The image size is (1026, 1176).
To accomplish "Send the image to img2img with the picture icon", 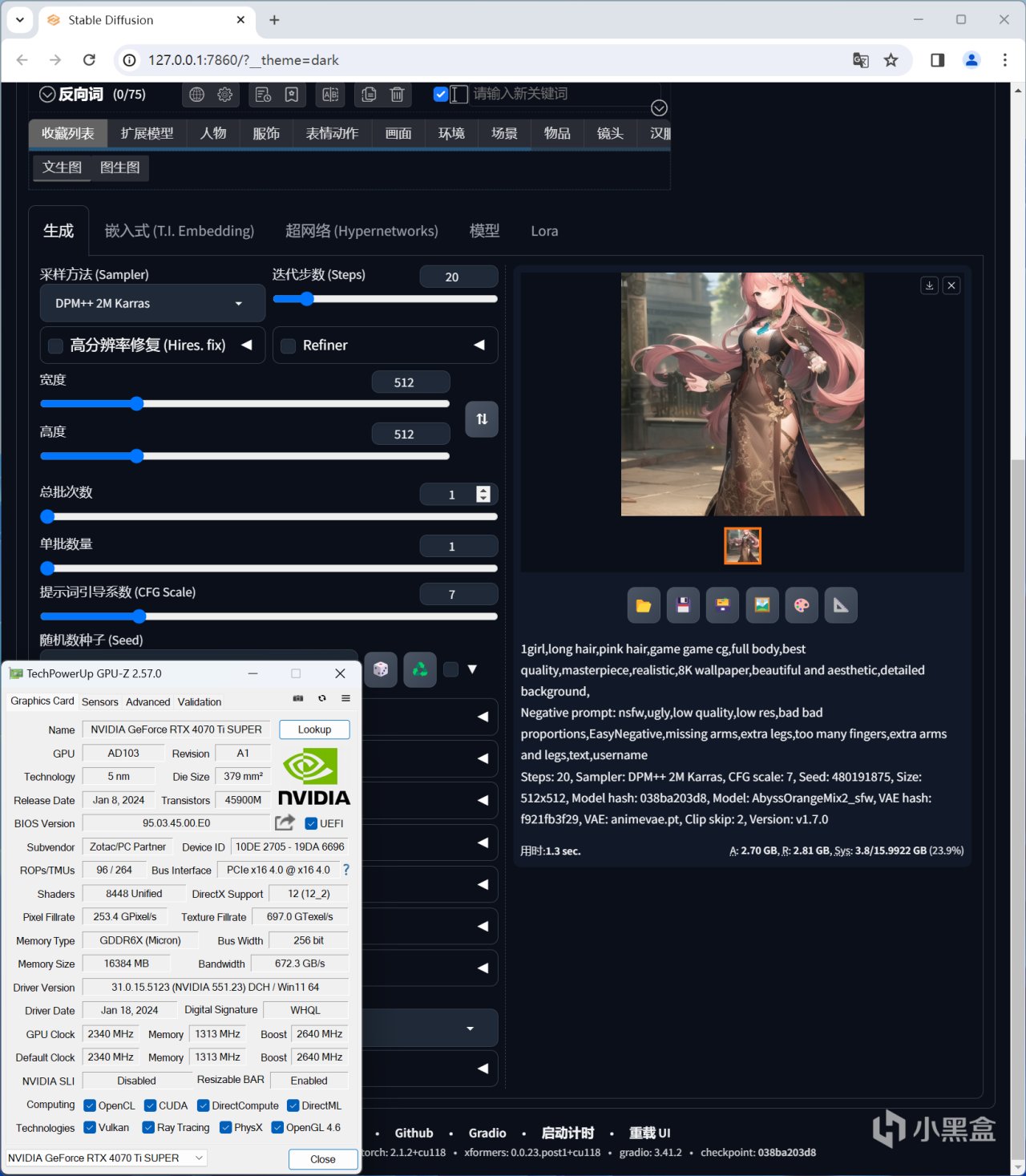I will [x=762, y=605].
